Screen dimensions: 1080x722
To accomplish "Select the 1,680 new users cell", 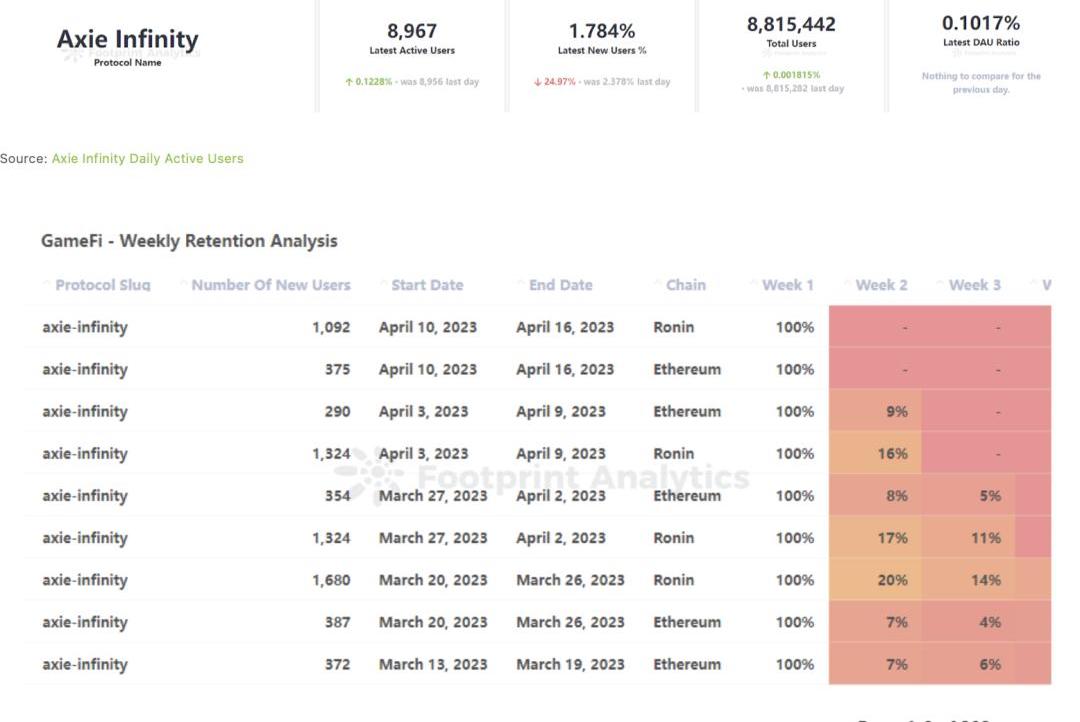I will point(331,580).
